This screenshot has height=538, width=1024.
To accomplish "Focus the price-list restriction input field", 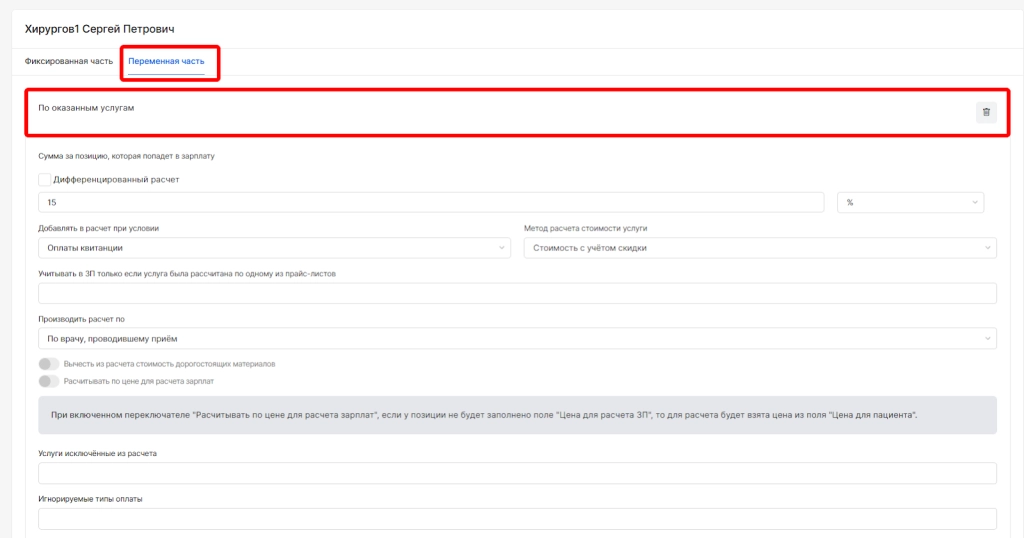I will pos(516,294).
